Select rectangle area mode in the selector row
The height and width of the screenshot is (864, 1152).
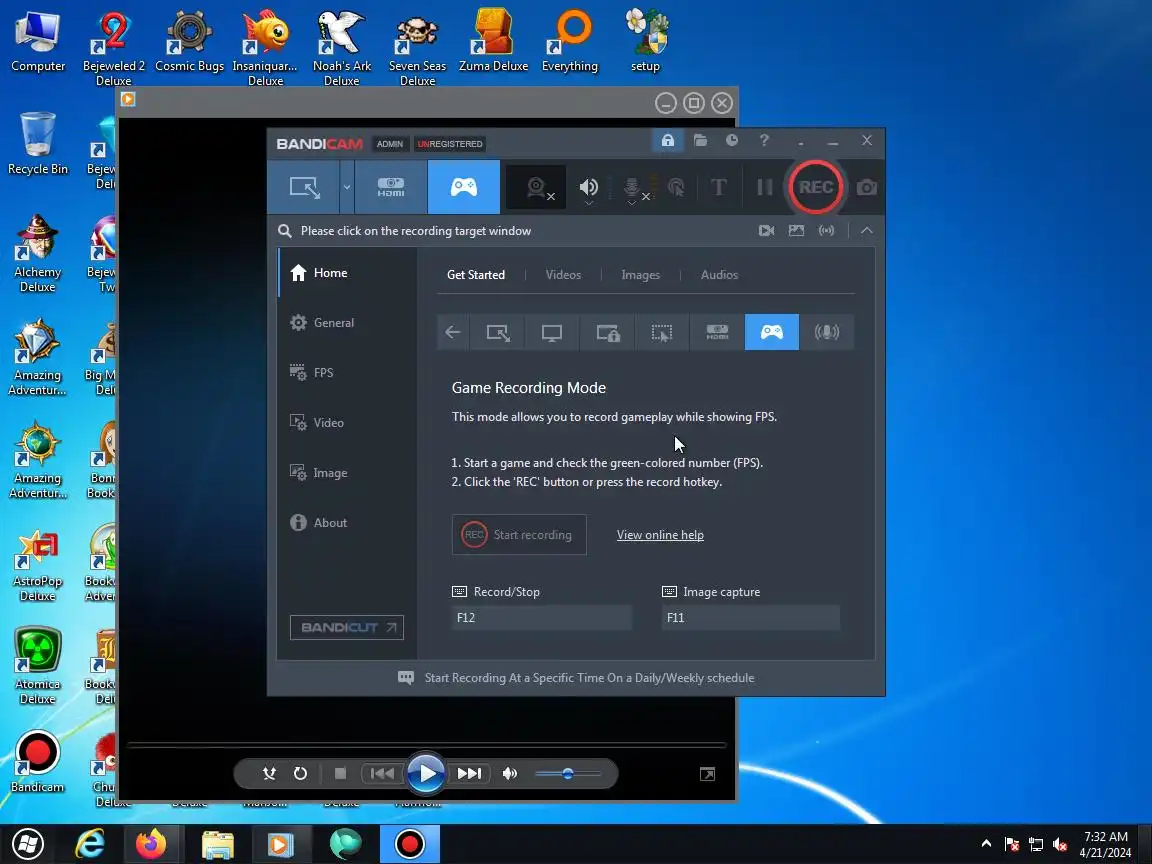pos(498,332)
